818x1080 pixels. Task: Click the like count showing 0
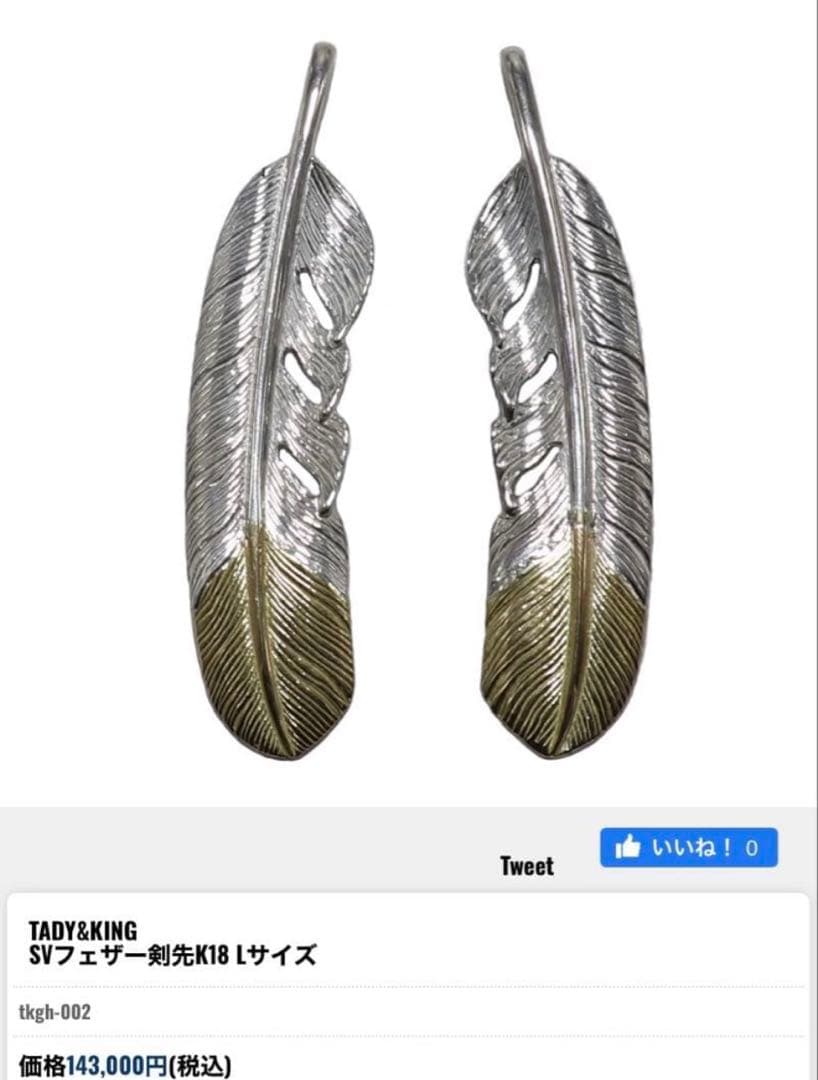751,848
